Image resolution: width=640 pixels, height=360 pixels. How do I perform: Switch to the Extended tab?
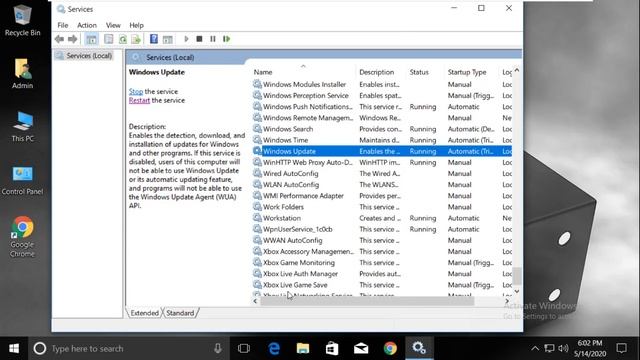coord(144,313)
